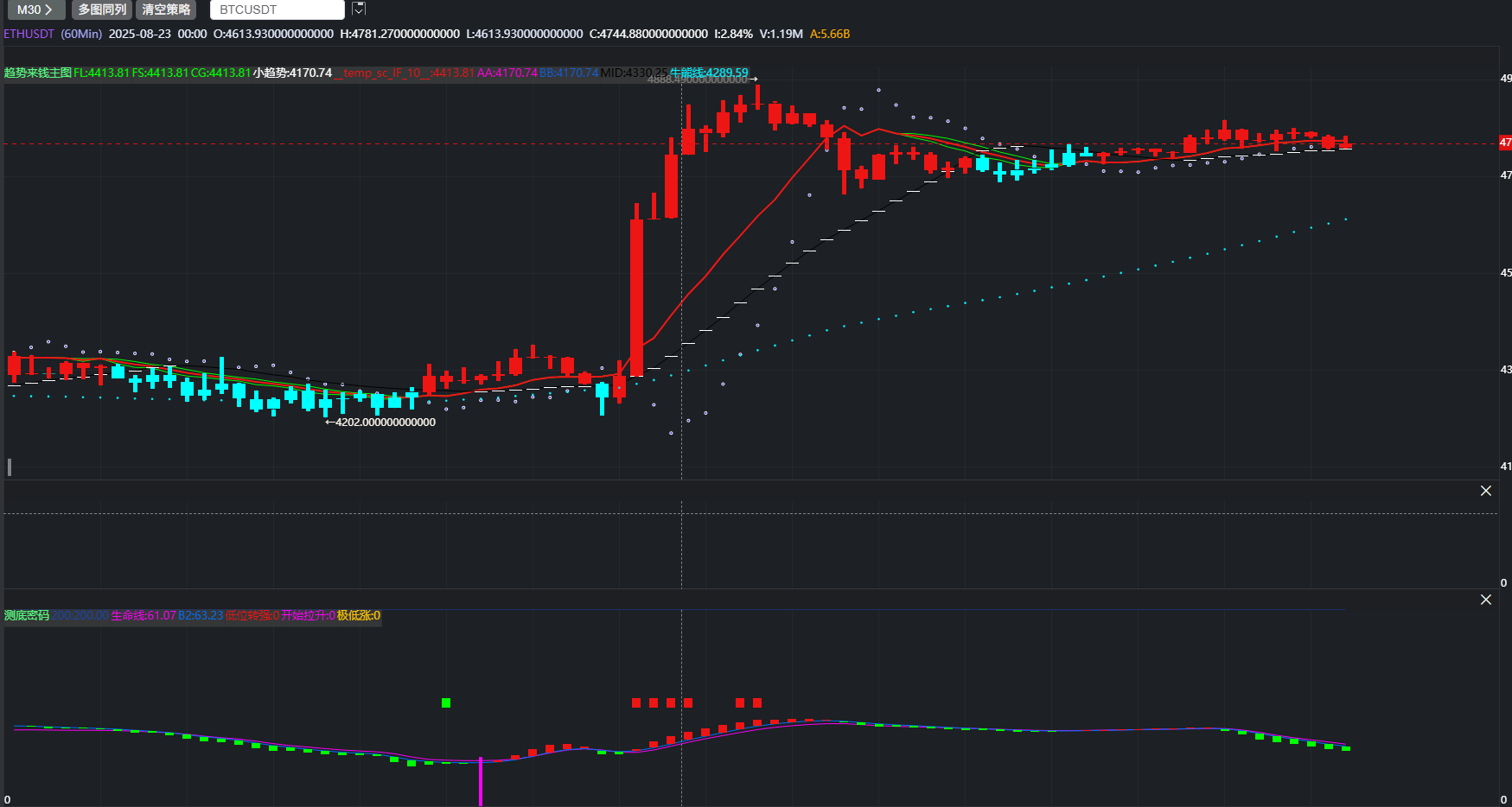This screenshot has width=1512, height=807.
Task: Click the 多图同列 button
Action: 102,10
